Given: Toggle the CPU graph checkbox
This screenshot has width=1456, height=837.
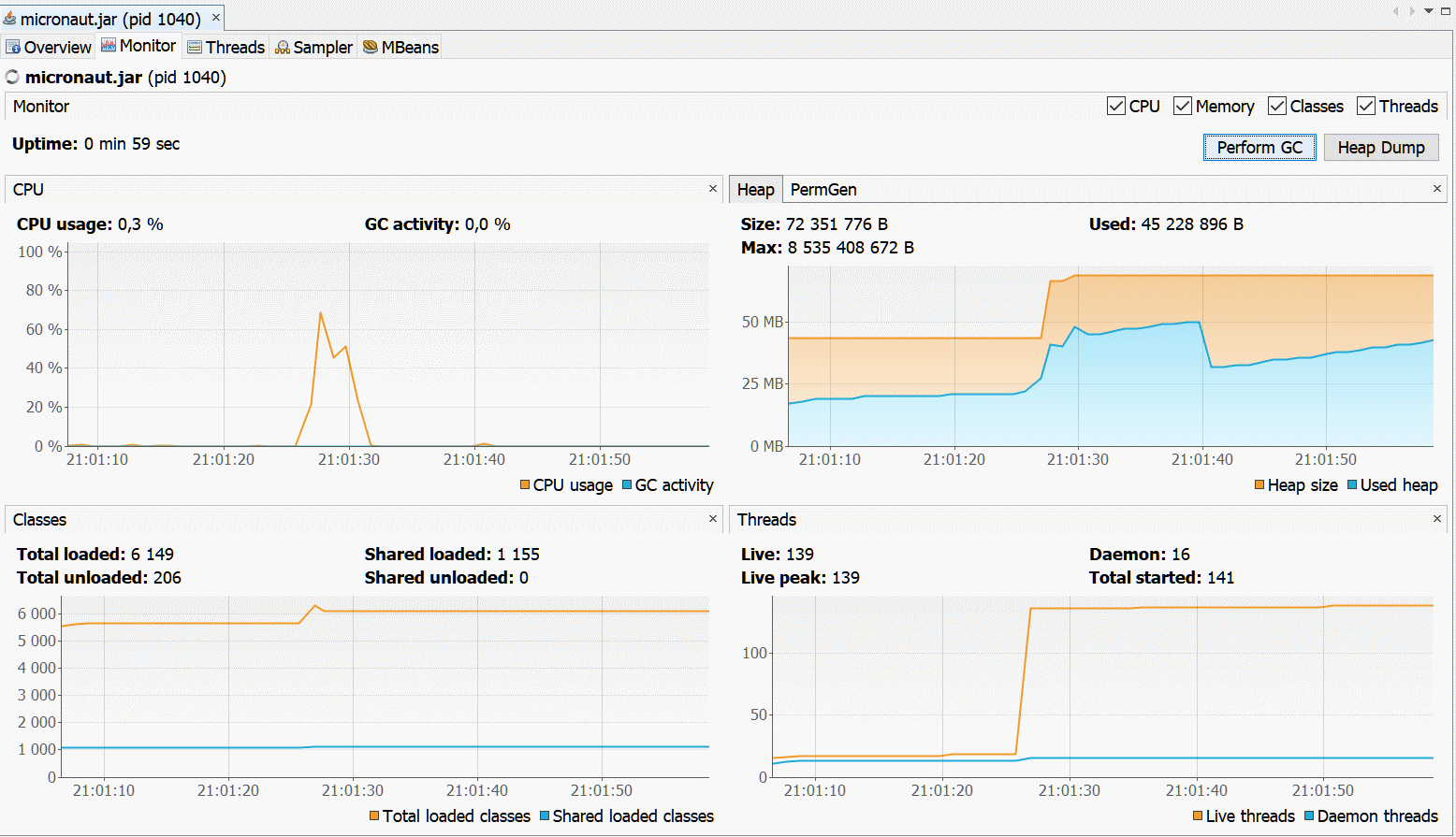Looking at the screenshot, I should point(1116,106).
